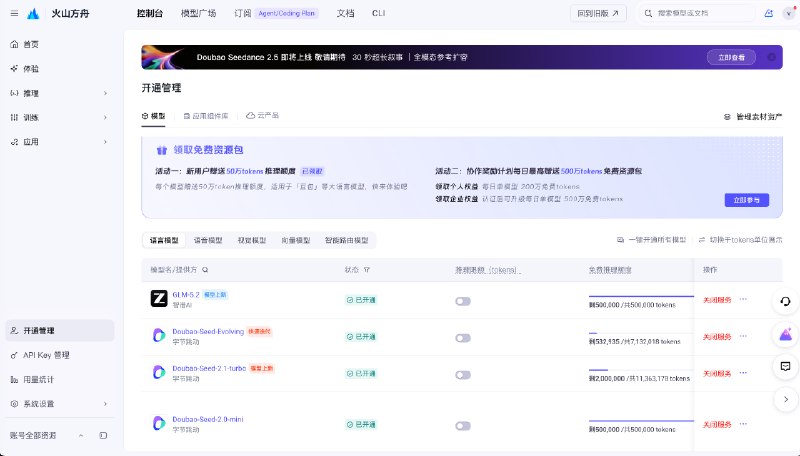Toggle inference limit switch for Doubao-Seed-Evolving
This screenshot has width=800, height=456.
click(463, 338)
